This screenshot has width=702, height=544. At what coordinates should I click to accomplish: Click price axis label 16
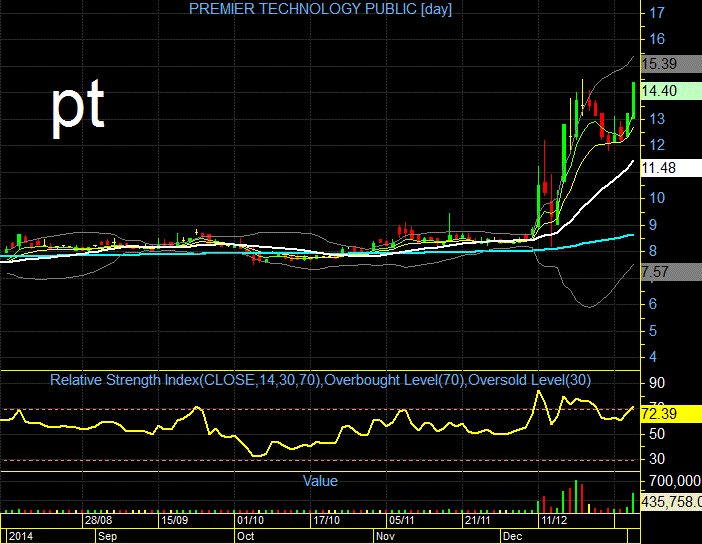[657, 39]
